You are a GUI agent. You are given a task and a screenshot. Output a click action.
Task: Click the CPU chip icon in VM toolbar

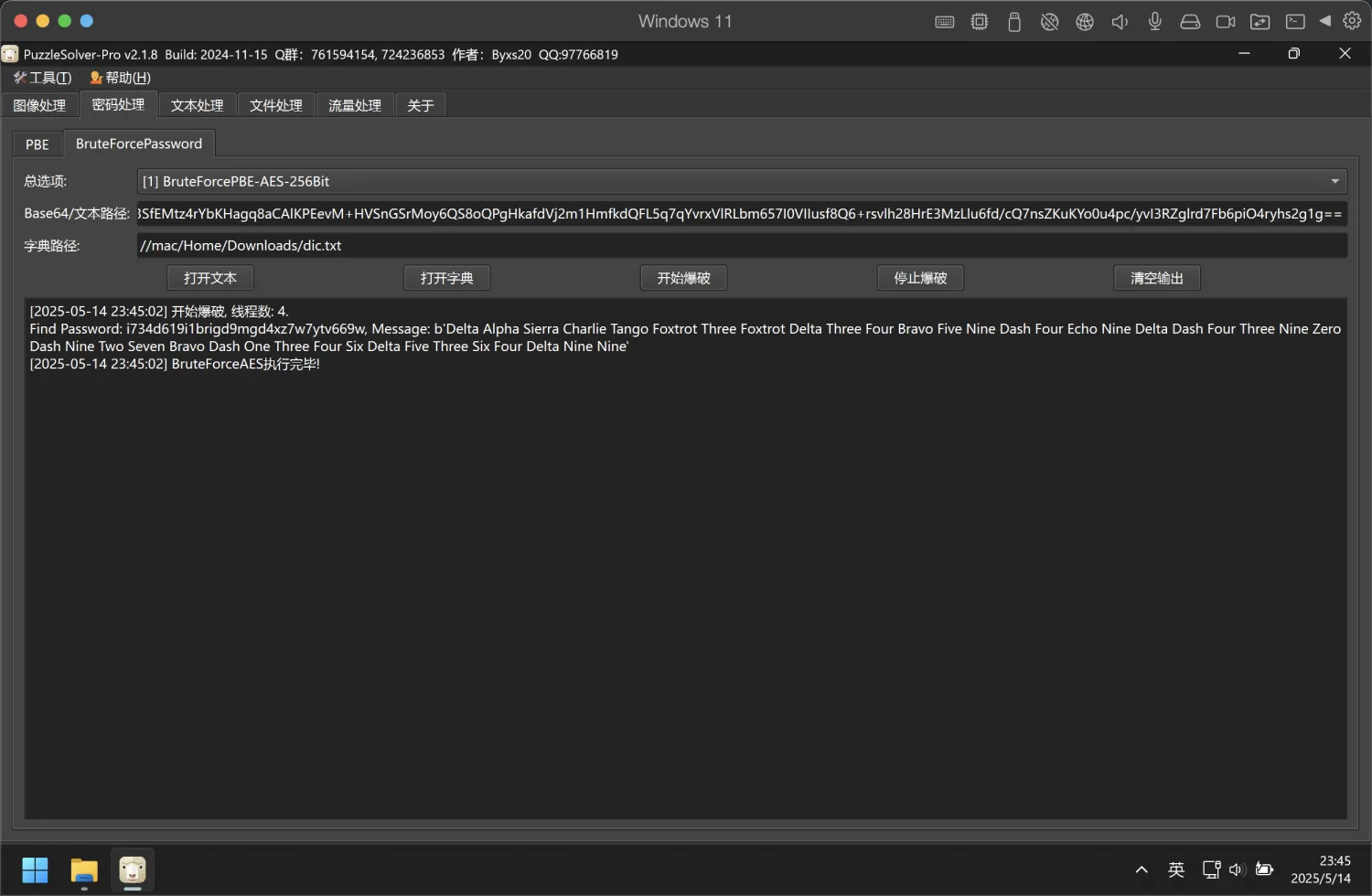pyautogui.click(x=980, y=21)
